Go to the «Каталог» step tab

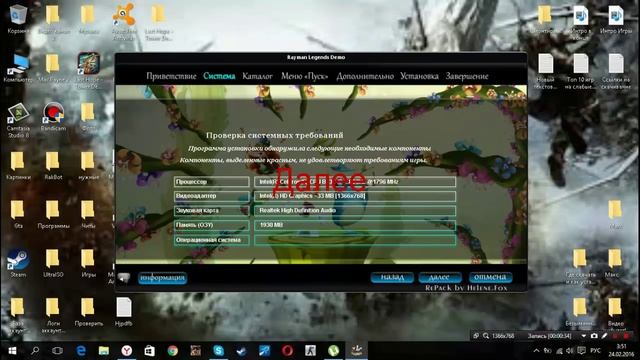(x=257, y=76)
